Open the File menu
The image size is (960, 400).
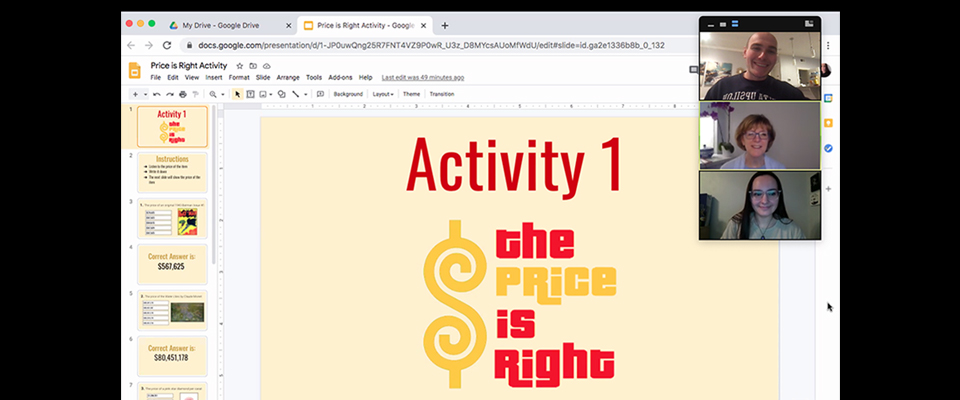click(x=156, y=78)
